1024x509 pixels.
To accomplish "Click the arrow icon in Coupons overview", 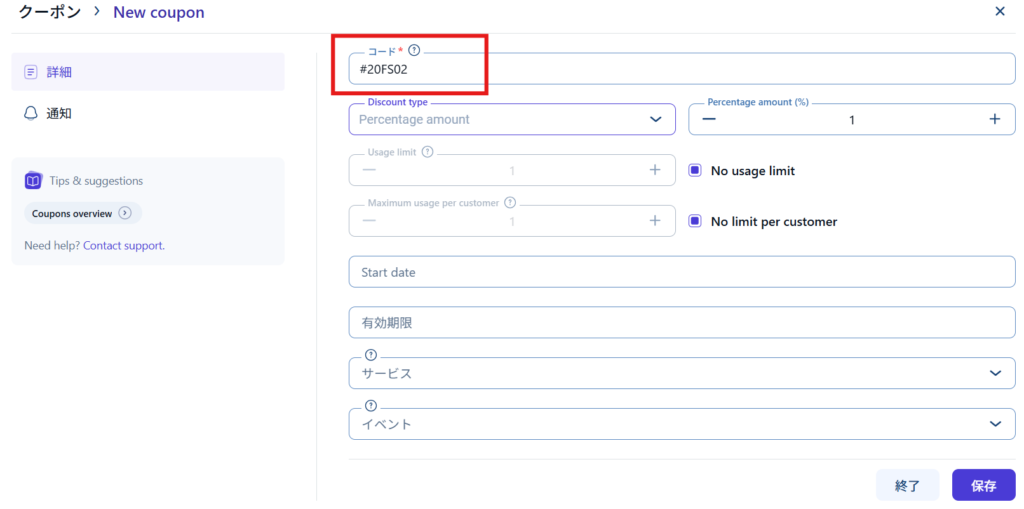I will click(125, 213).
